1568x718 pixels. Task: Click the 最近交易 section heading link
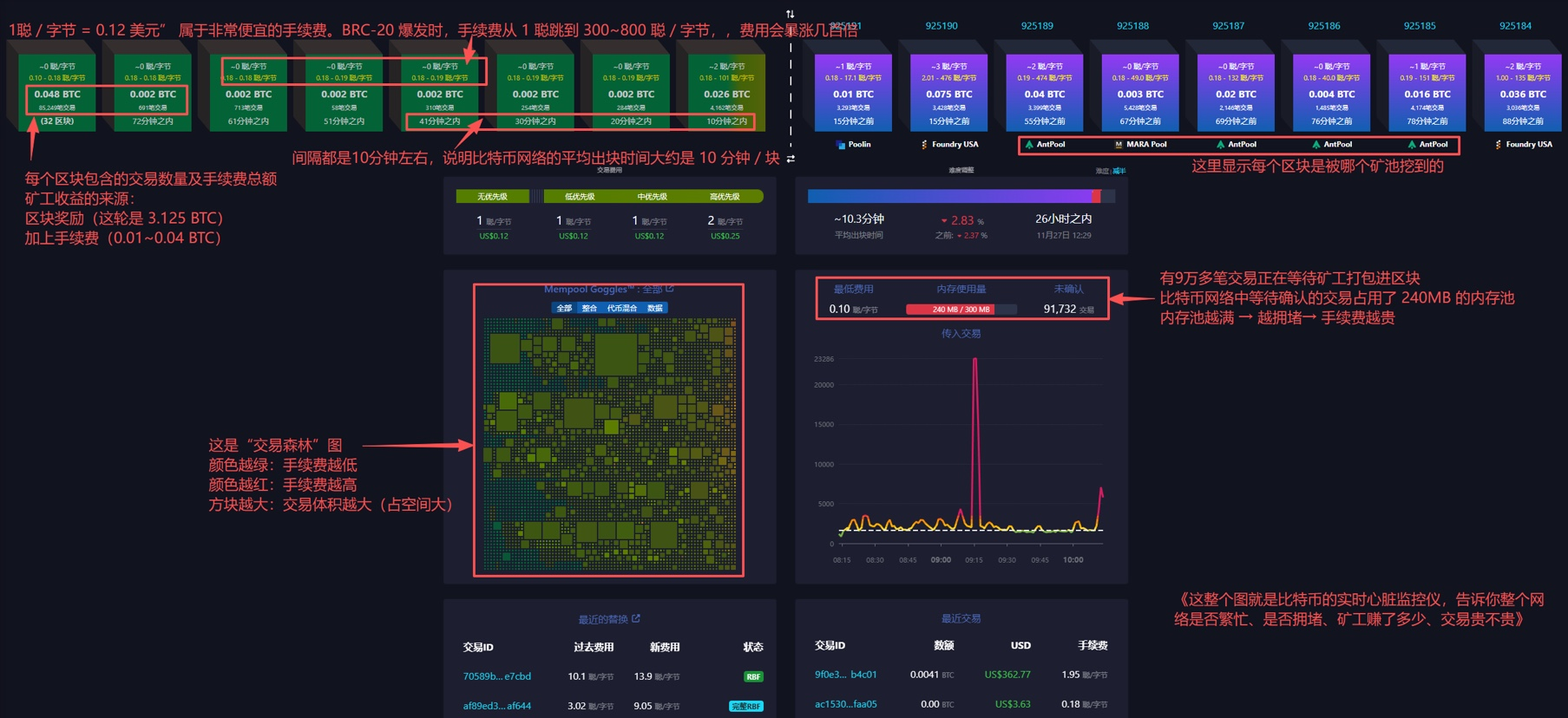(x=961, y=618)
